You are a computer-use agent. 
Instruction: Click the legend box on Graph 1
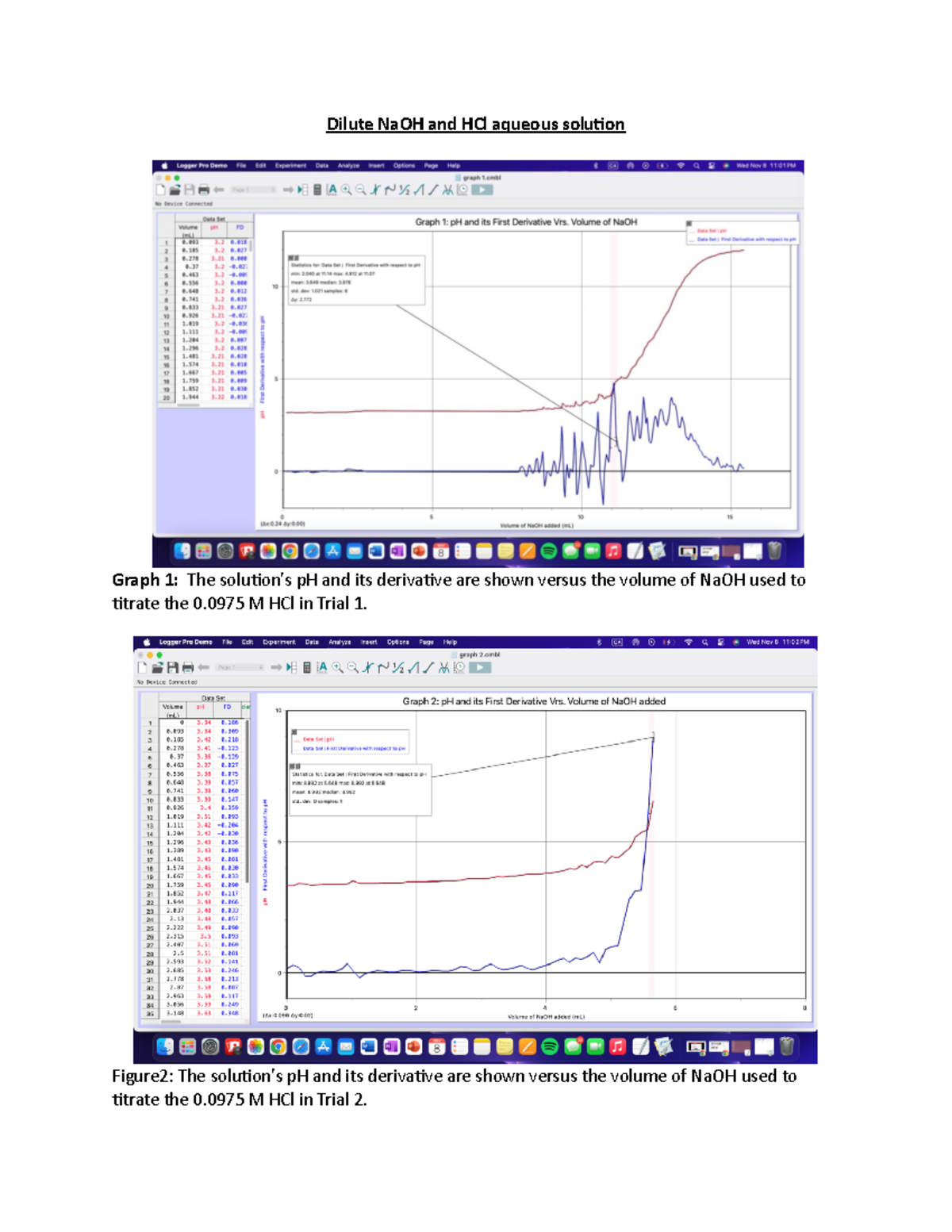tap(743, 232)
